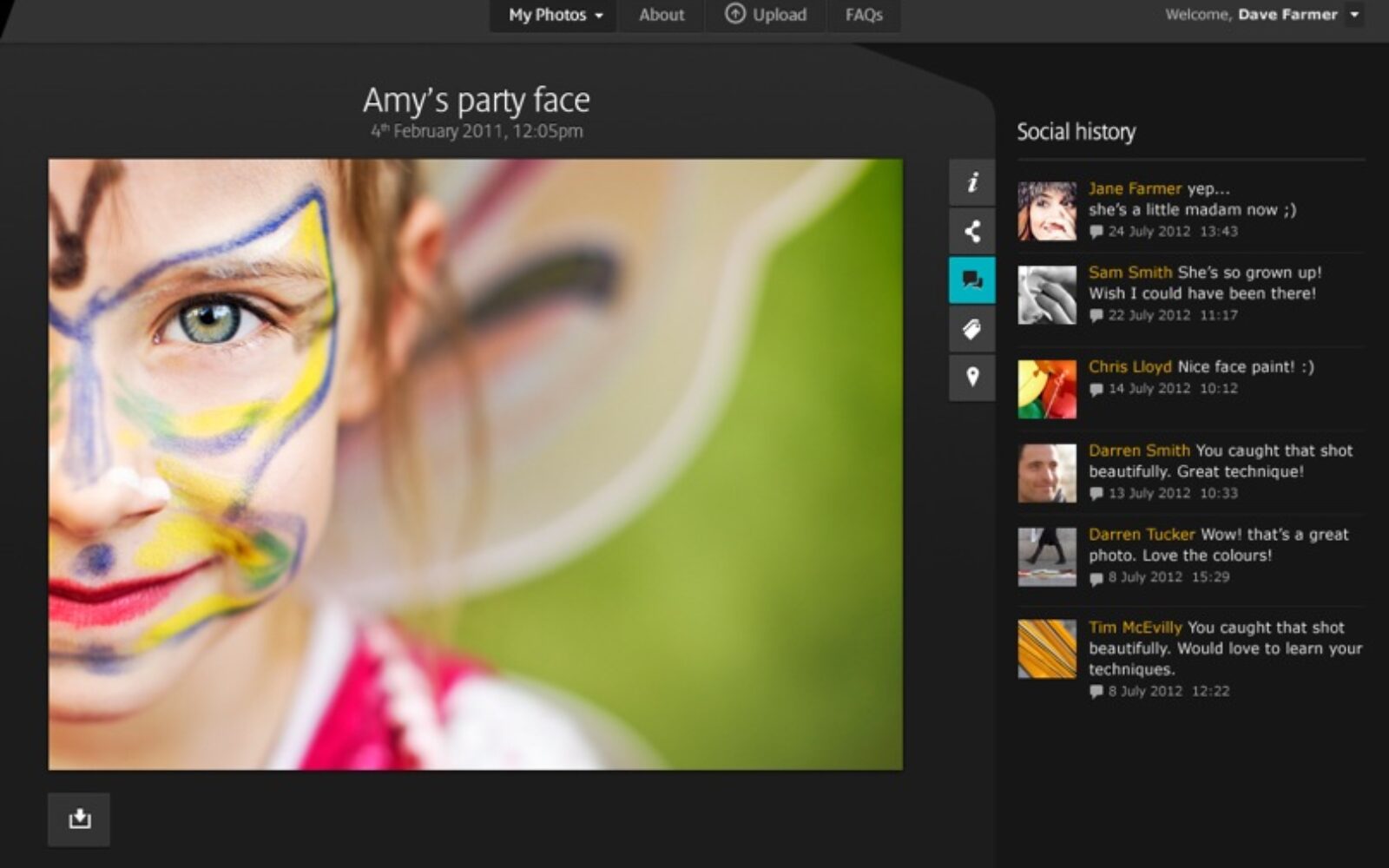Viewport: 1389px width, 868px height.
Task: Click the upload arrow circle icon
Action: [735, 14]
